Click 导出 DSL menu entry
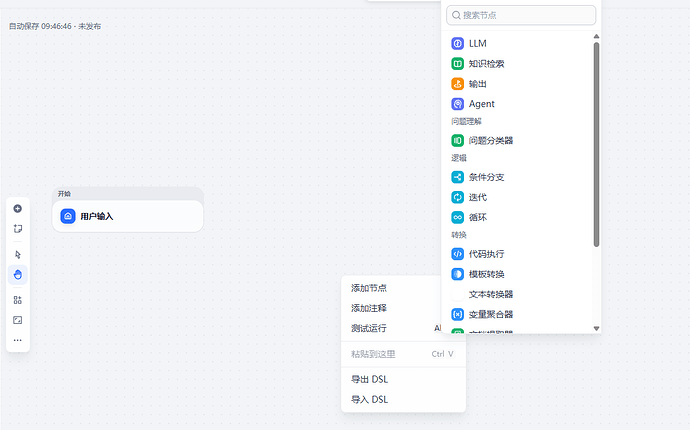 [369, 379]
